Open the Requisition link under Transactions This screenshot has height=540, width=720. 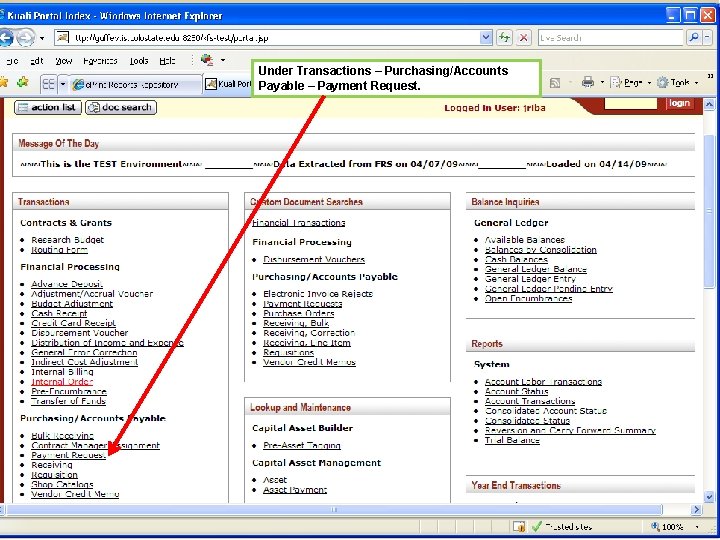[x=54, y=475]
